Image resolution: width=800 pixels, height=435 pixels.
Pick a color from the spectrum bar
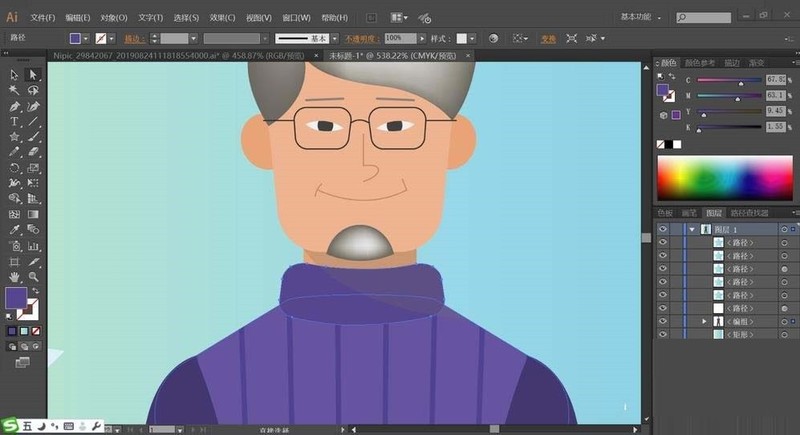tap(724, 178)
